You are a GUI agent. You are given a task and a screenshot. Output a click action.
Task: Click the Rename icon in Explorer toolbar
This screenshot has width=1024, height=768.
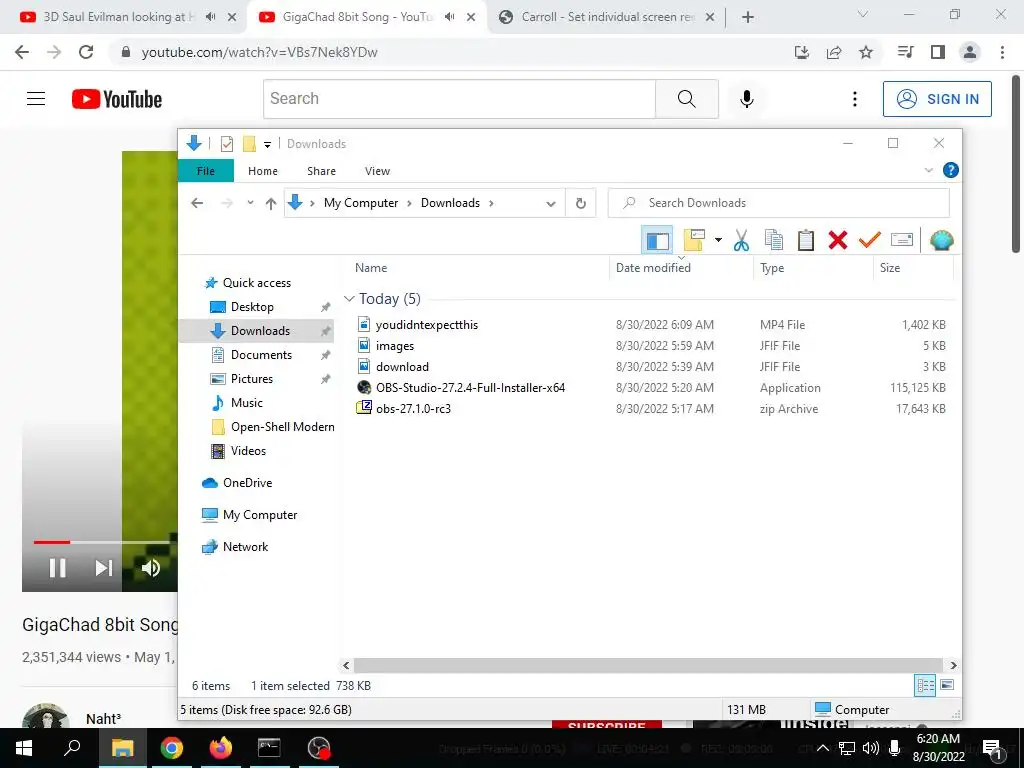point(901,240)
